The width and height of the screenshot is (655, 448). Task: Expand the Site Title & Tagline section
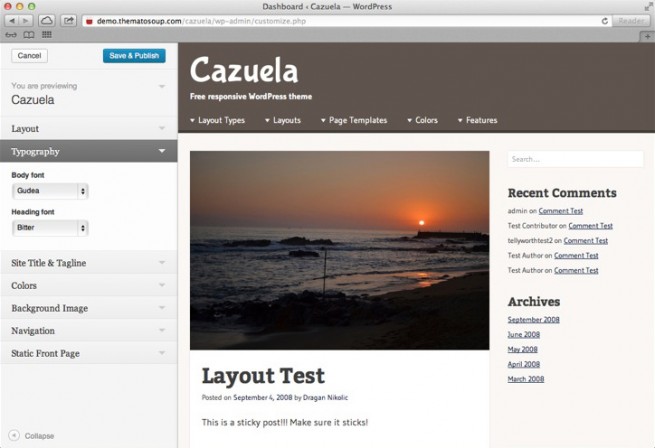[88, 263]
